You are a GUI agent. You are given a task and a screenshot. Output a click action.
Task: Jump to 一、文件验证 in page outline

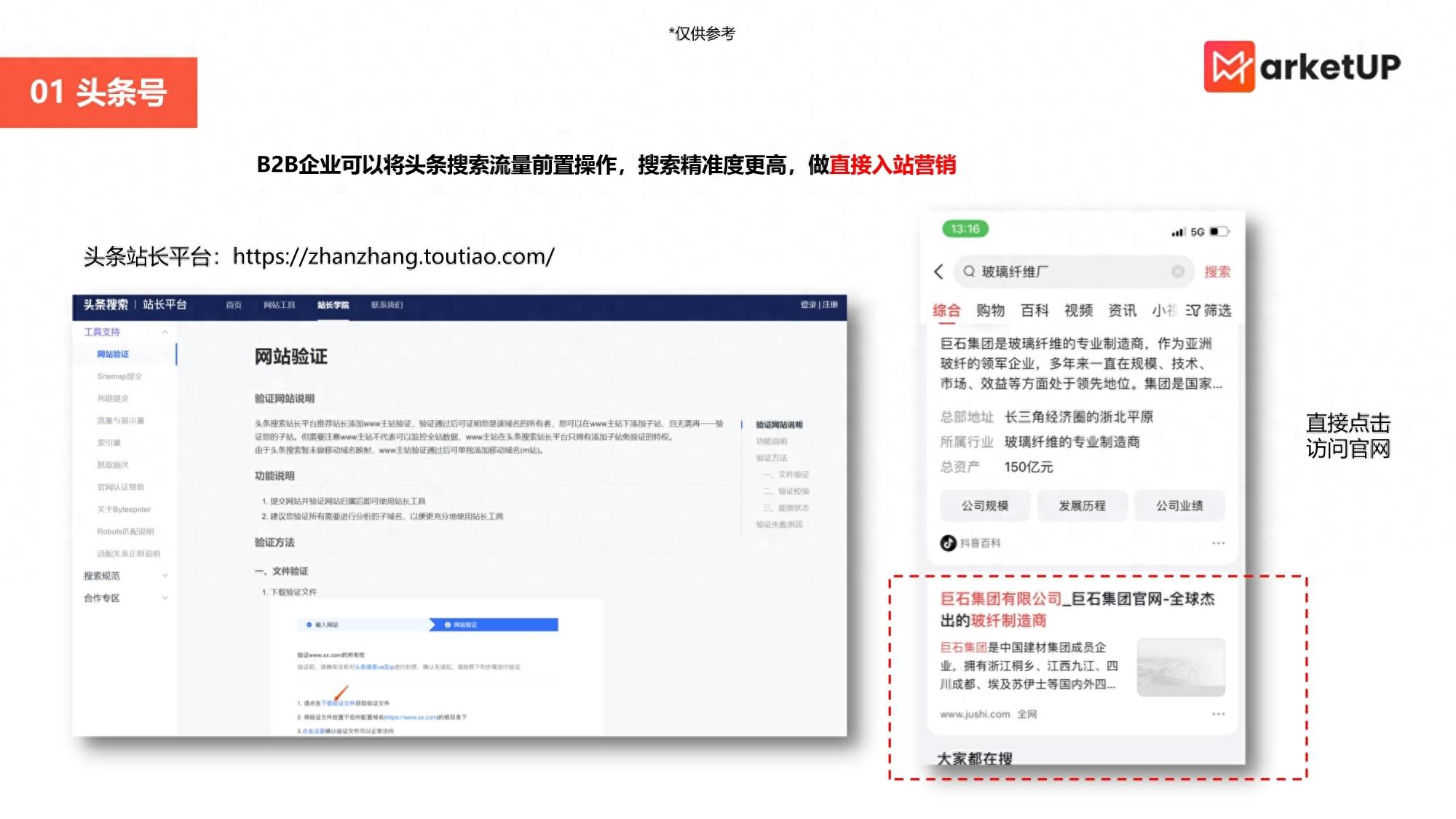786,475
